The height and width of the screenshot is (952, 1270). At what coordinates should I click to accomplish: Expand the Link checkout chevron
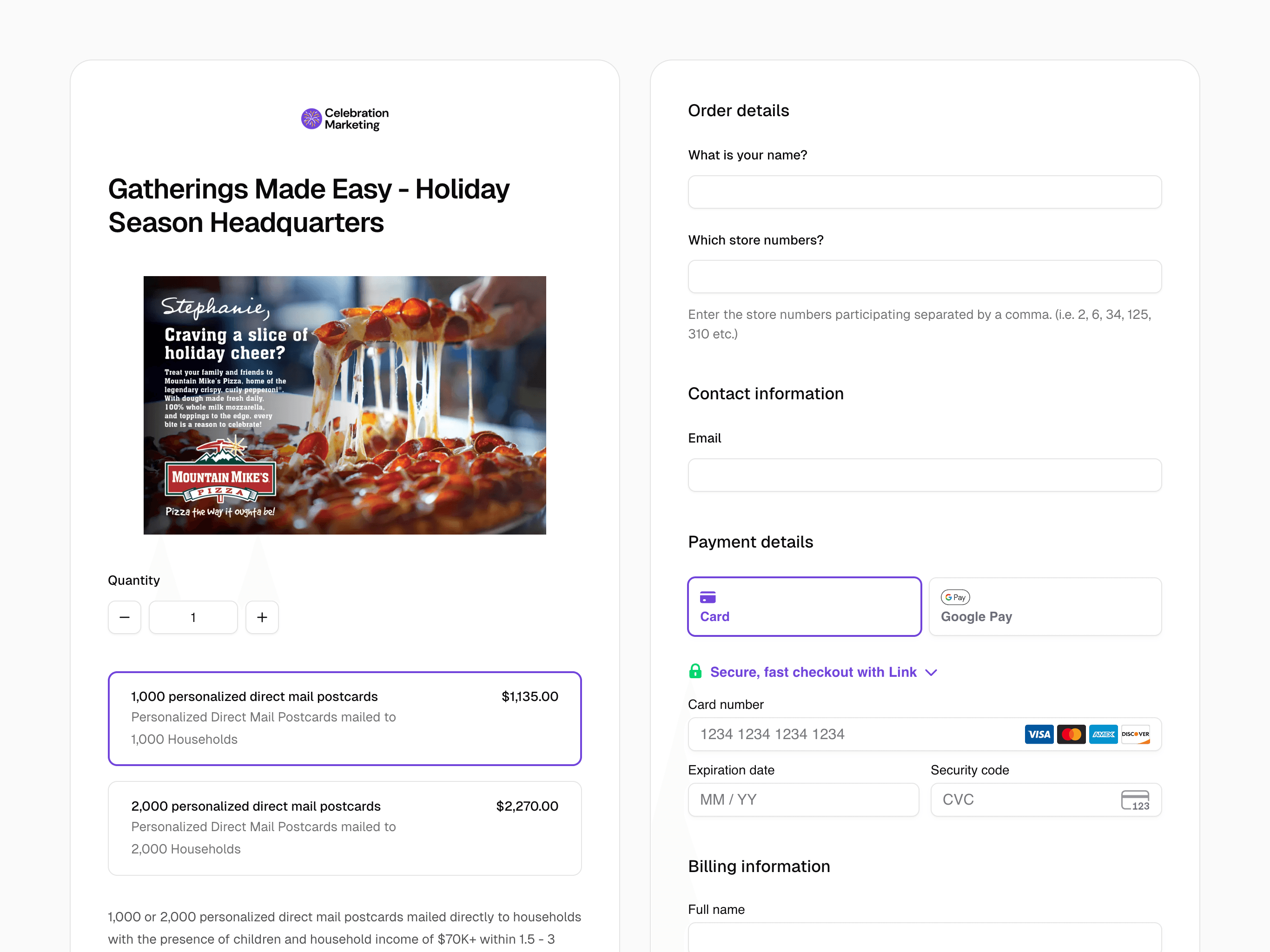[x=931, y=672]
